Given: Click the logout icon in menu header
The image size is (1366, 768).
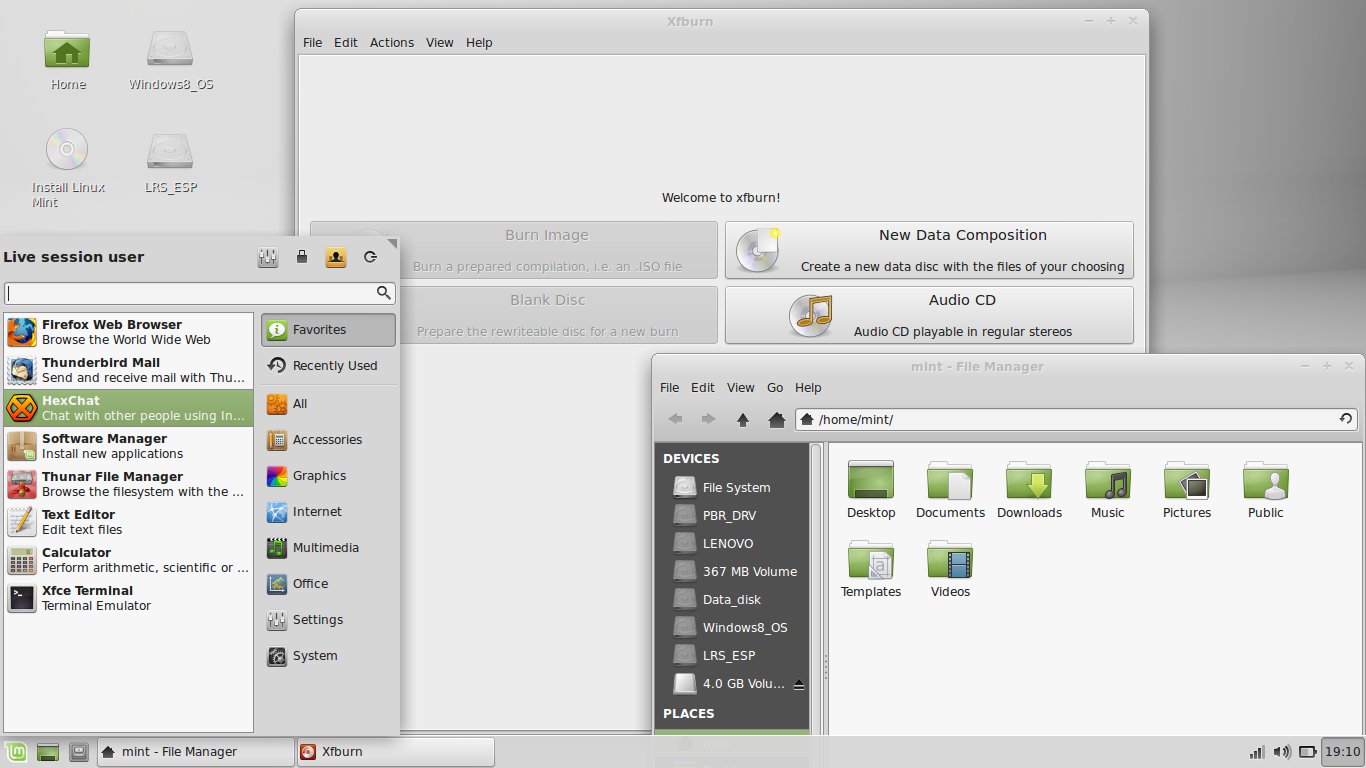Looking at the screenshot, I should click(x=370, y=257).
